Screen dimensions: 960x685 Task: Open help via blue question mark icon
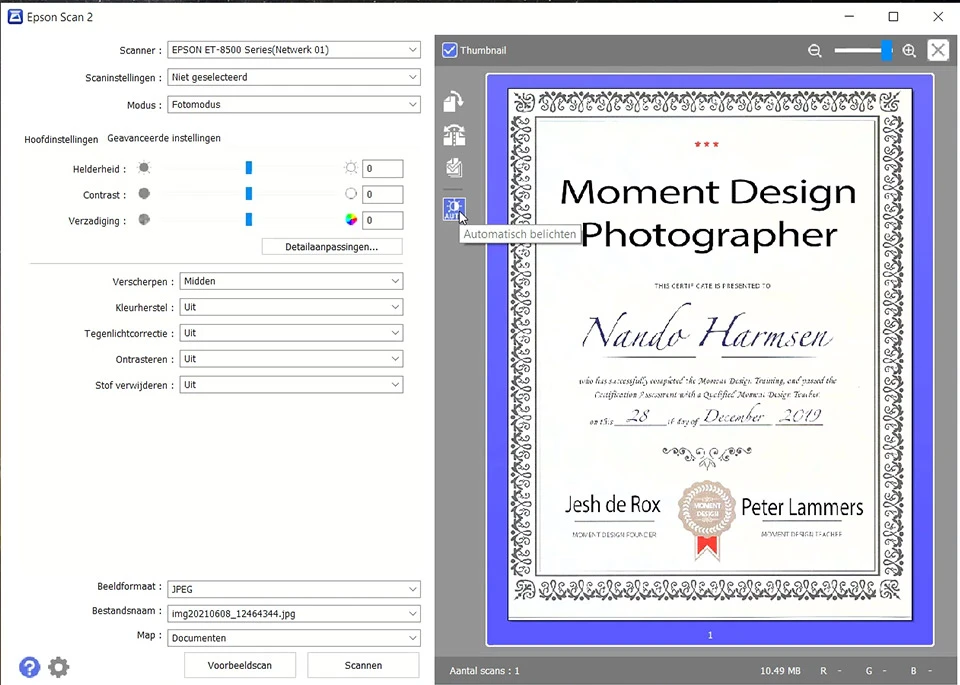pyautogui.click(x=29, y=667)
